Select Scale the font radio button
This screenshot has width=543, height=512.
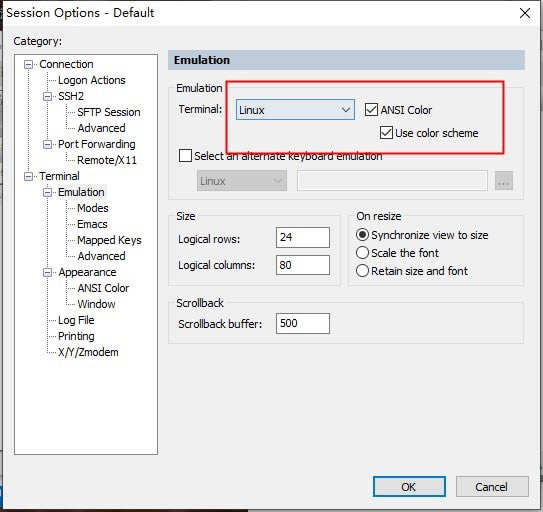[362, 253]
